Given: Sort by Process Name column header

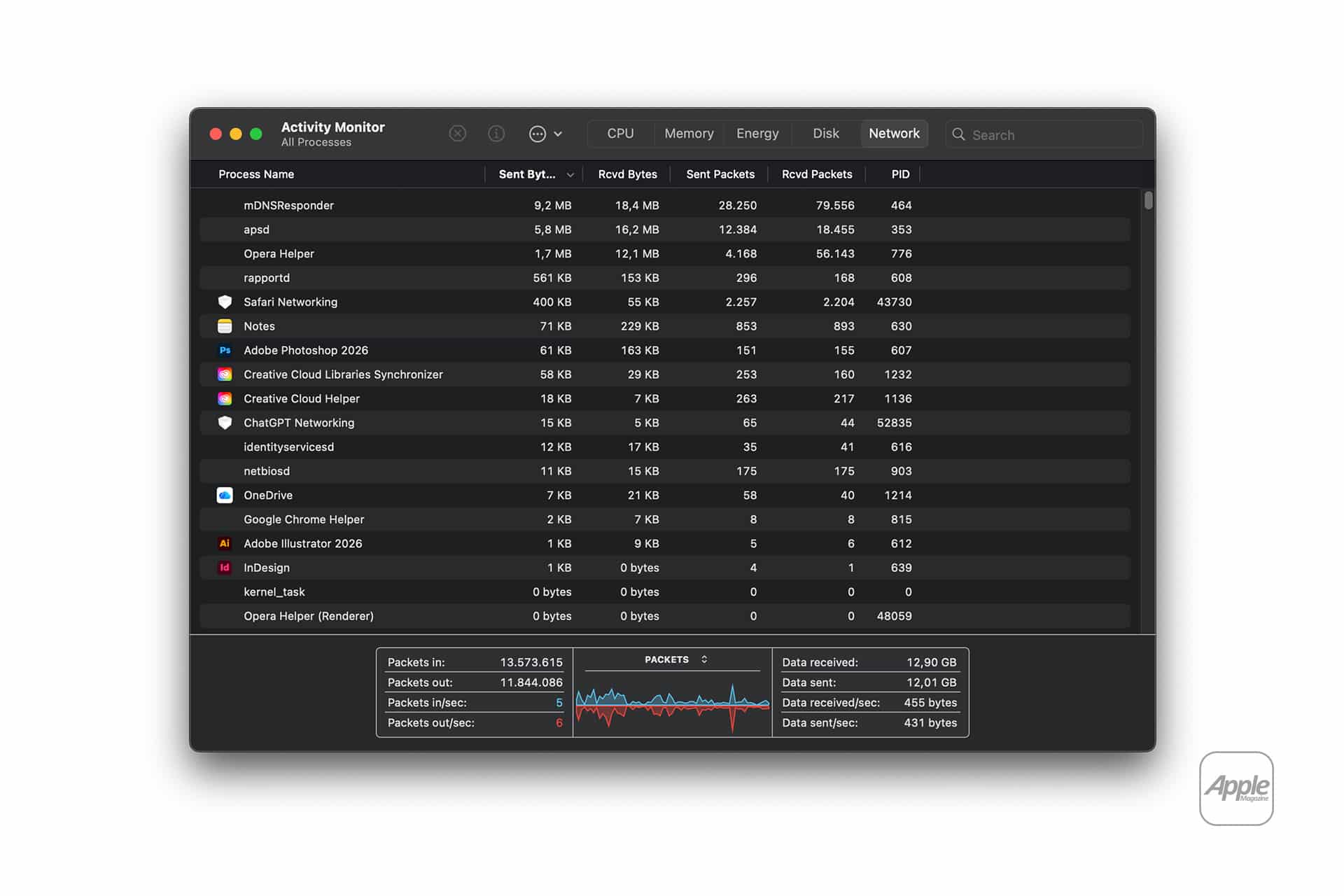Looking at the screenshot, I should pos(256,174).
